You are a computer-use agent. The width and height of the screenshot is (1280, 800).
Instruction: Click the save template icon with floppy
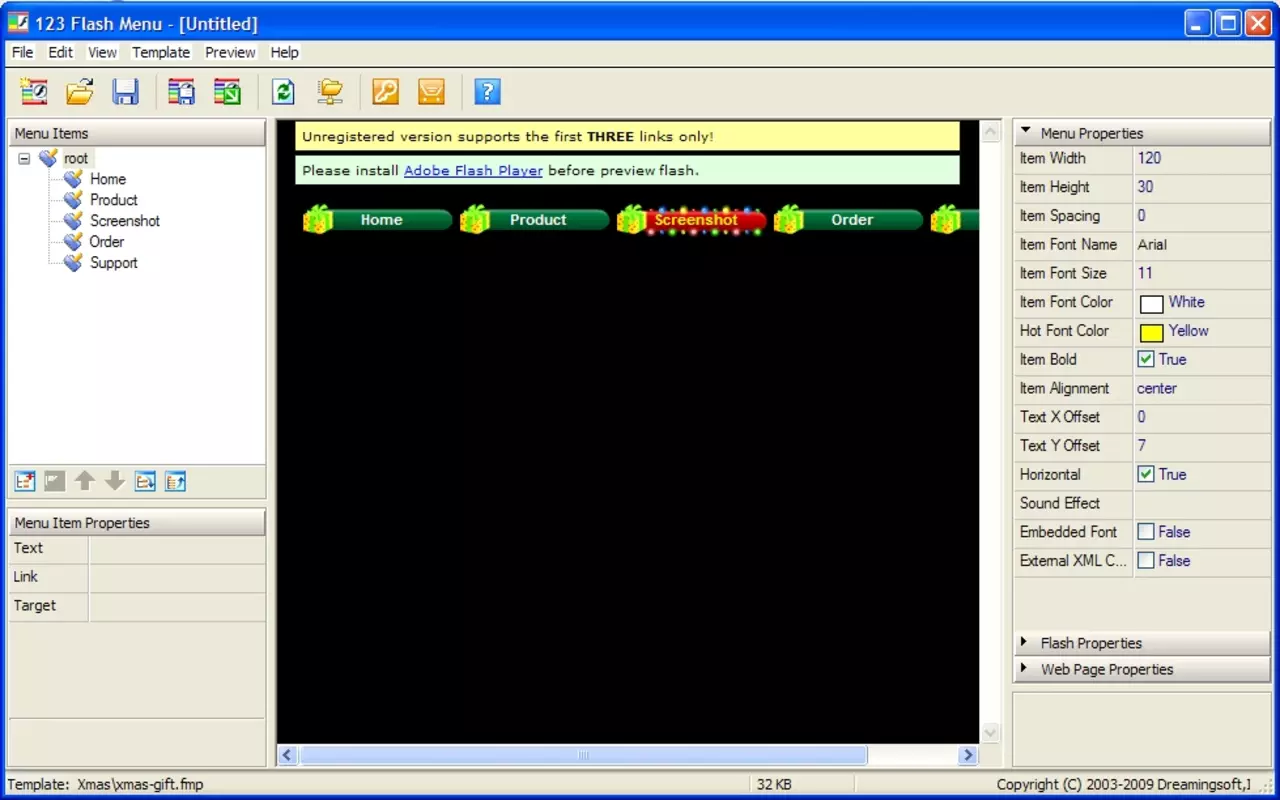(x=181, y=92)
